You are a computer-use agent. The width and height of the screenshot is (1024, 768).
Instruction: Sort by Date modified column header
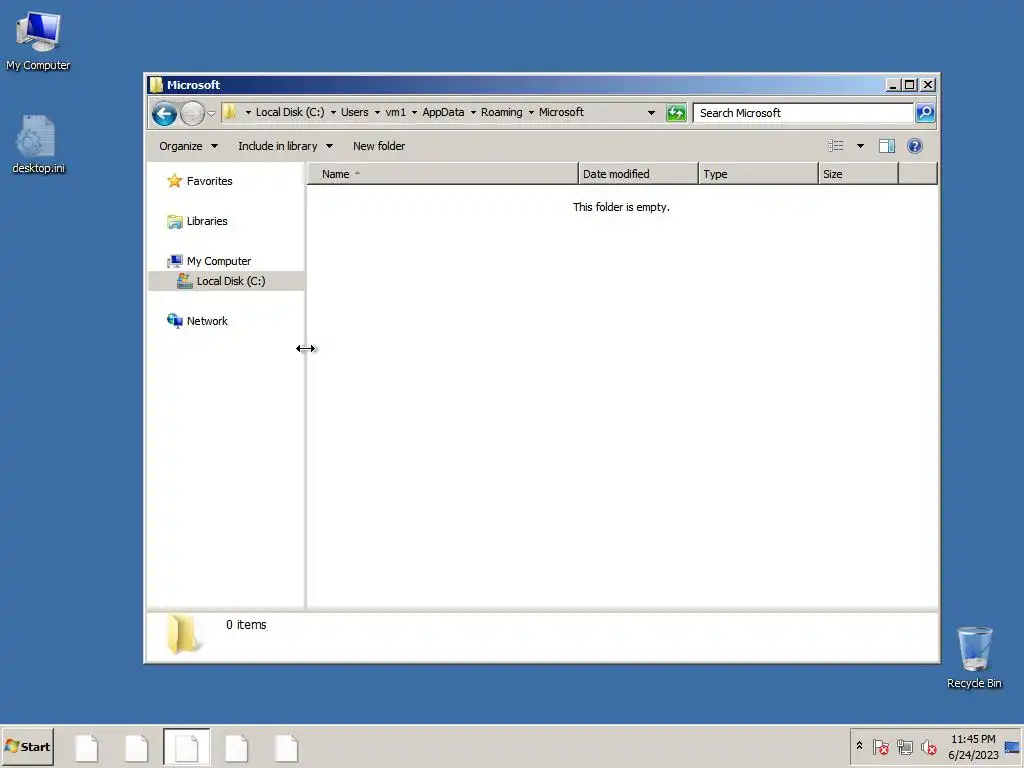point(638,174)
